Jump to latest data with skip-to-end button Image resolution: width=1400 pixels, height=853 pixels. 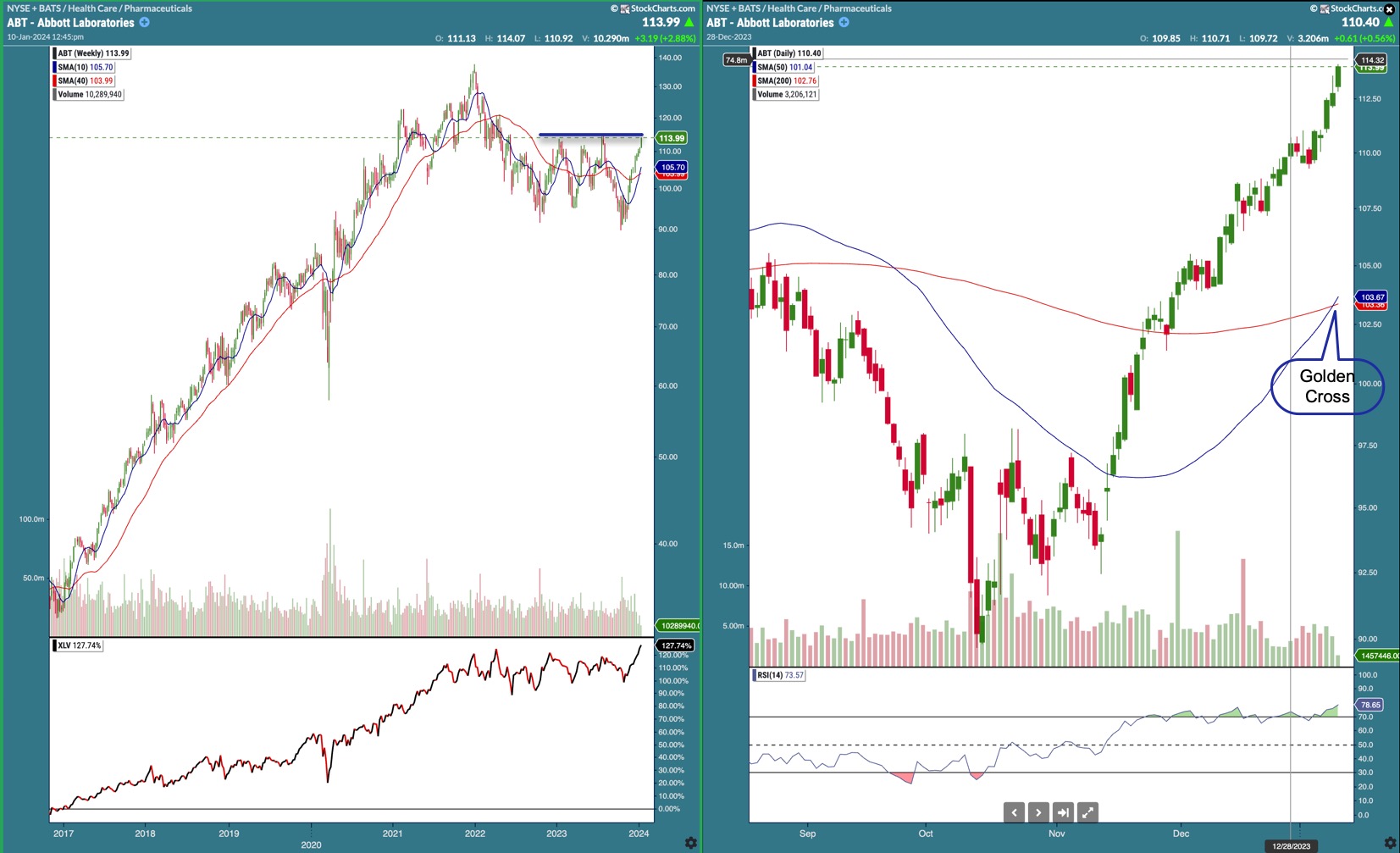1063,812
